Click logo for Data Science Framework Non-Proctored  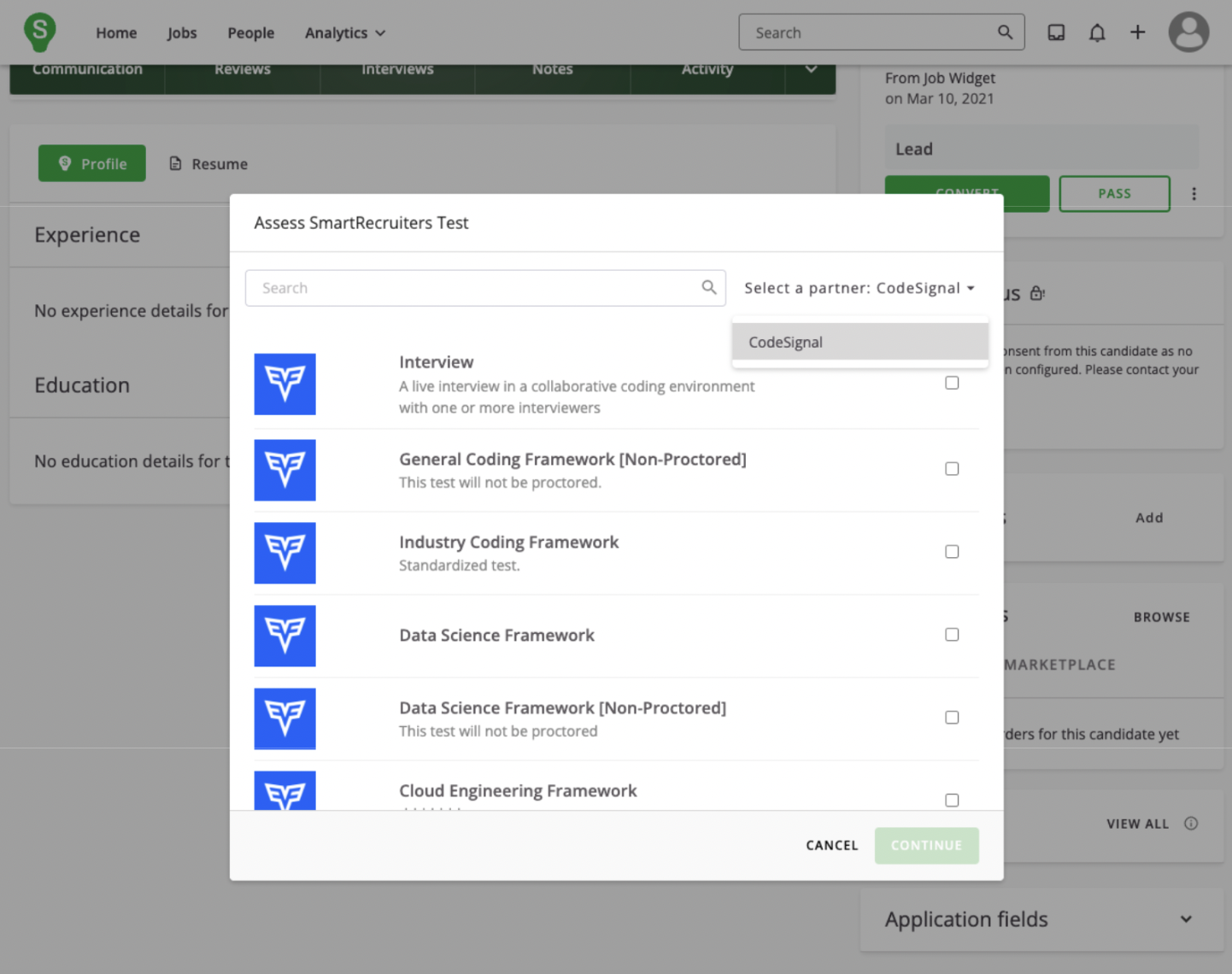click(285, 719)
